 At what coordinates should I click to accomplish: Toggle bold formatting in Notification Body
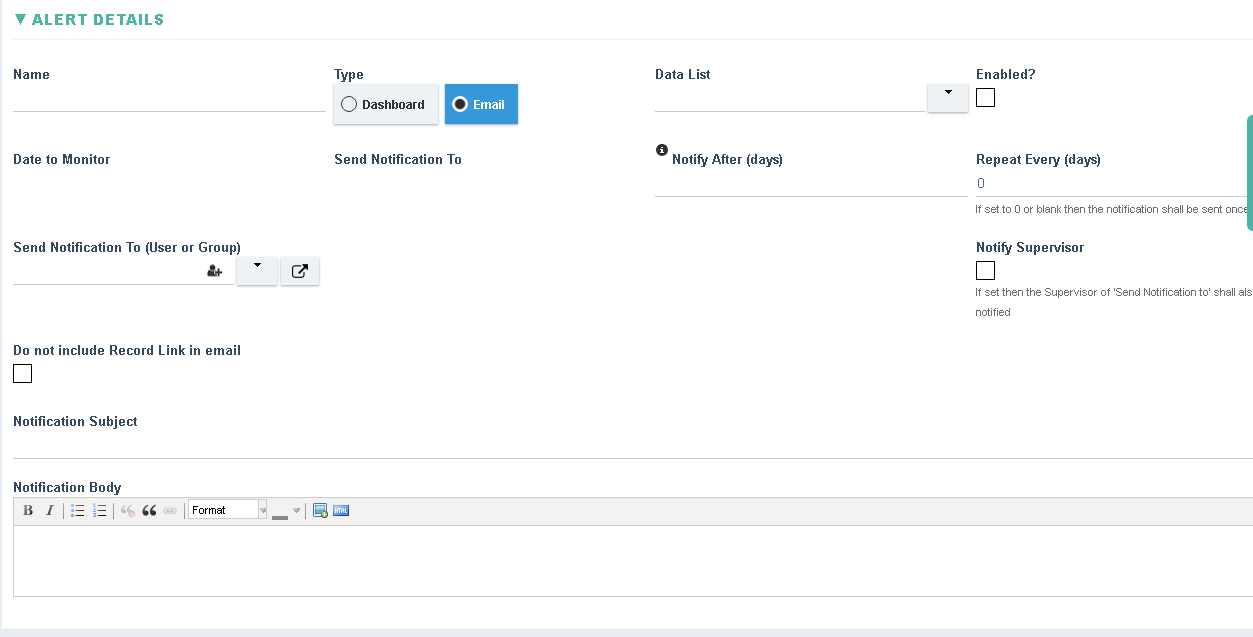pyautogui.click(x=28, y=511)
